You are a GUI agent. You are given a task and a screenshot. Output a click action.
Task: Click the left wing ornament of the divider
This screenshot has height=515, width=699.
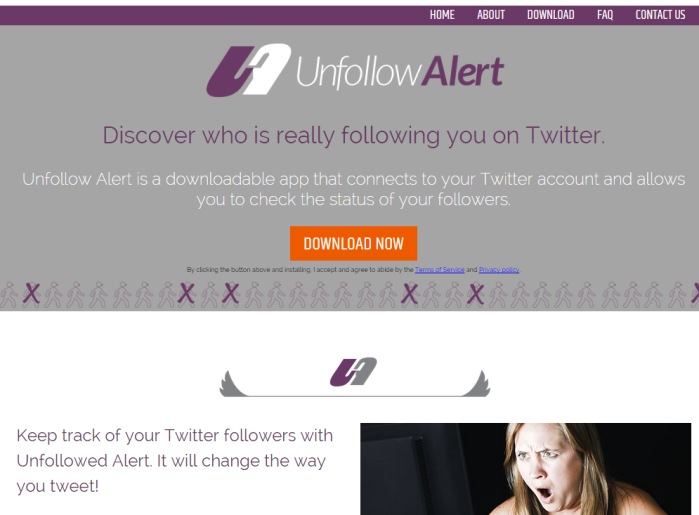[x=233, y=383]
